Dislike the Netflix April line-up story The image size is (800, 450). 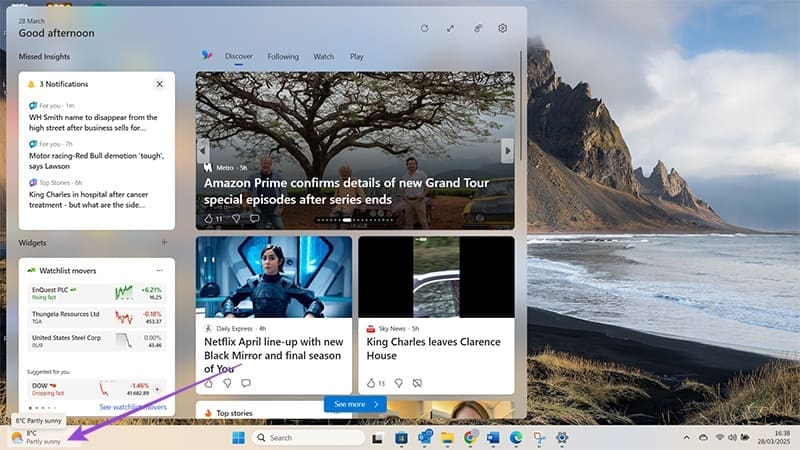[x=227, y=383]
